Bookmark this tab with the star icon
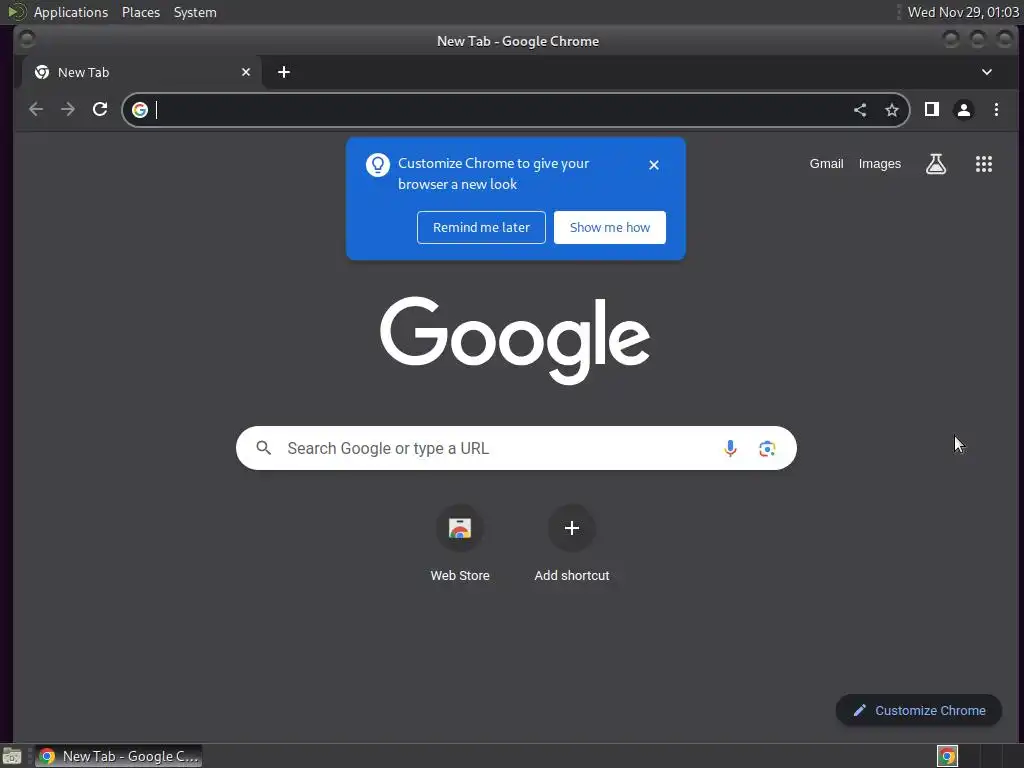The height and width of the screenshot is (768, 1024). tap(891, 110)
